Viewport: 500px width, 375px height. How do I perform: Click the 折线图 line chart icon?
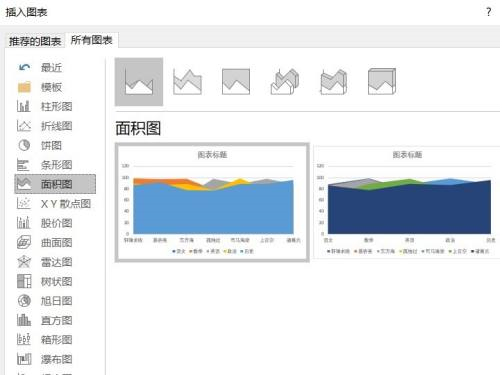coord(24,126)
